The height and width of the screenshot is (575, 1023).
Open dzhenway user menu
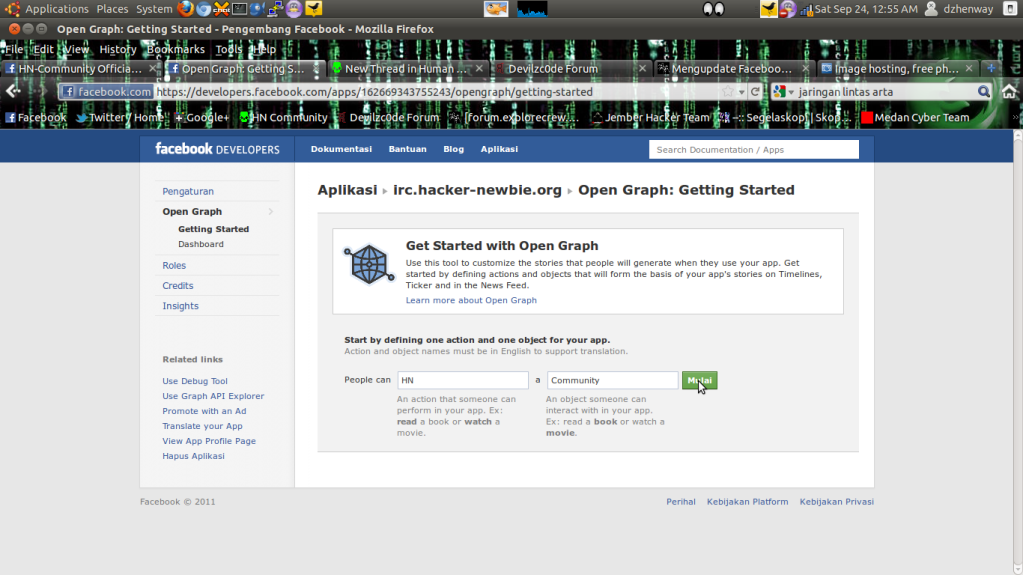click(960, 9)
